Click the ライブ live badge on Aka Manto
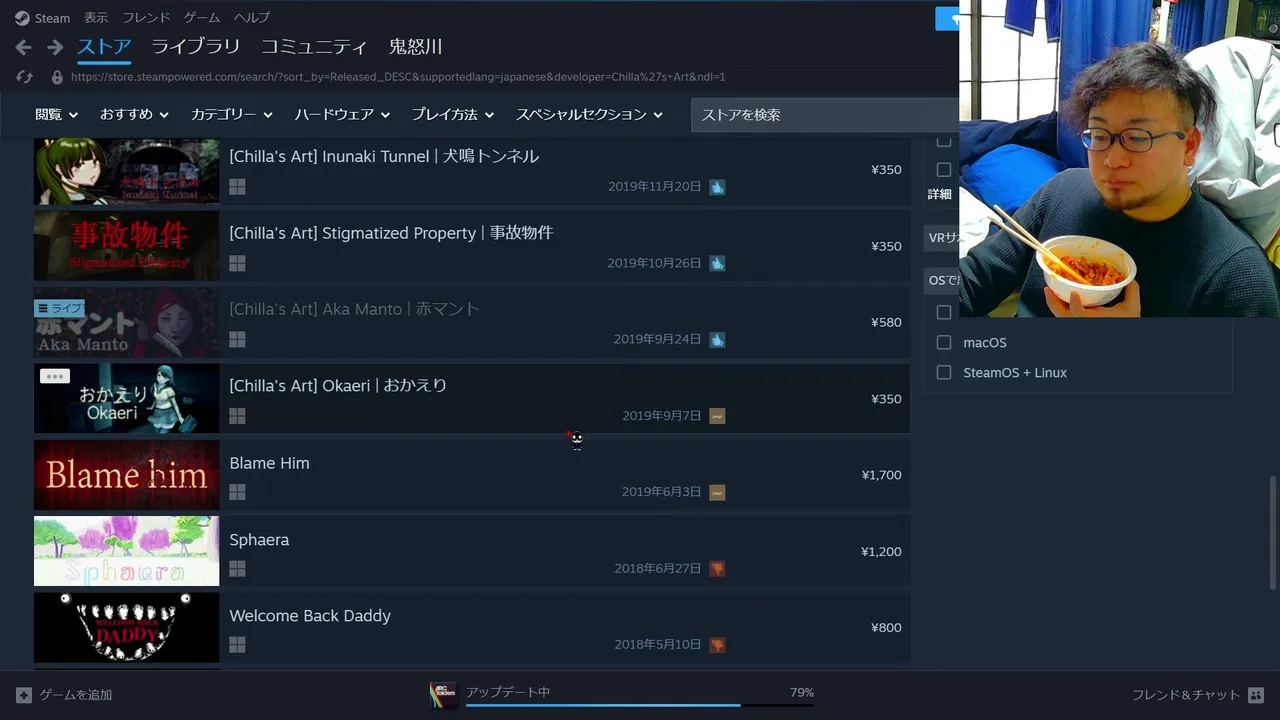The image size is (1280, 720). [59, 308]
